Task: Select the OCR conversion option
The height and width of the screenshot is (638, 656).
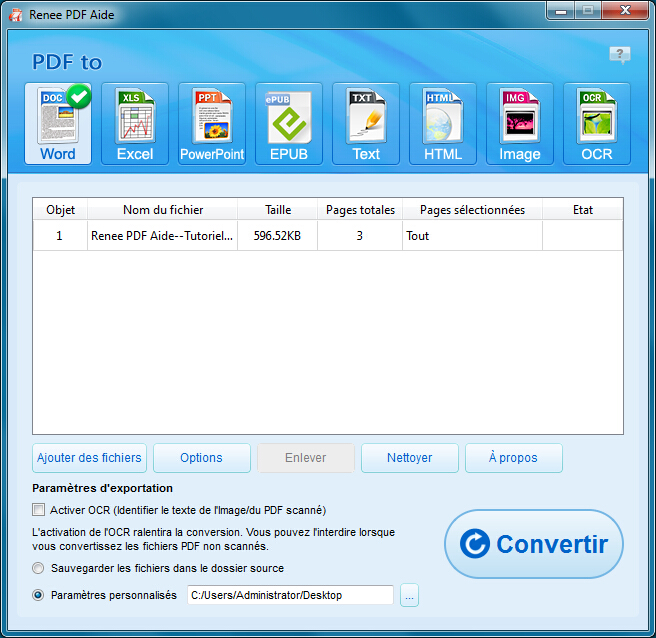Action: coord(597,123)
